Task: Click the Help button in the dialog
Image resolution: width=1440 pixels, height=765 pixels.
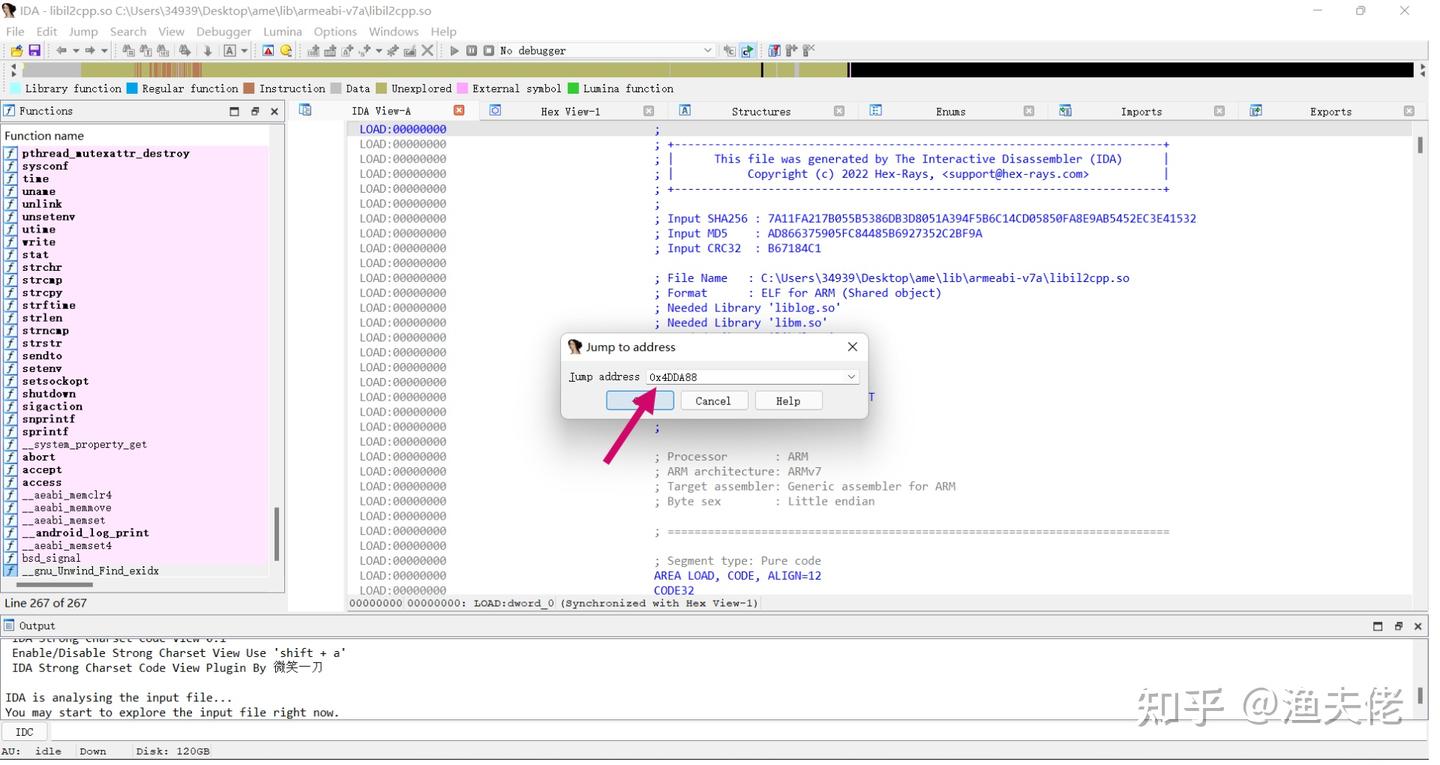Action: pyautogui.click(x=788, y=401)
